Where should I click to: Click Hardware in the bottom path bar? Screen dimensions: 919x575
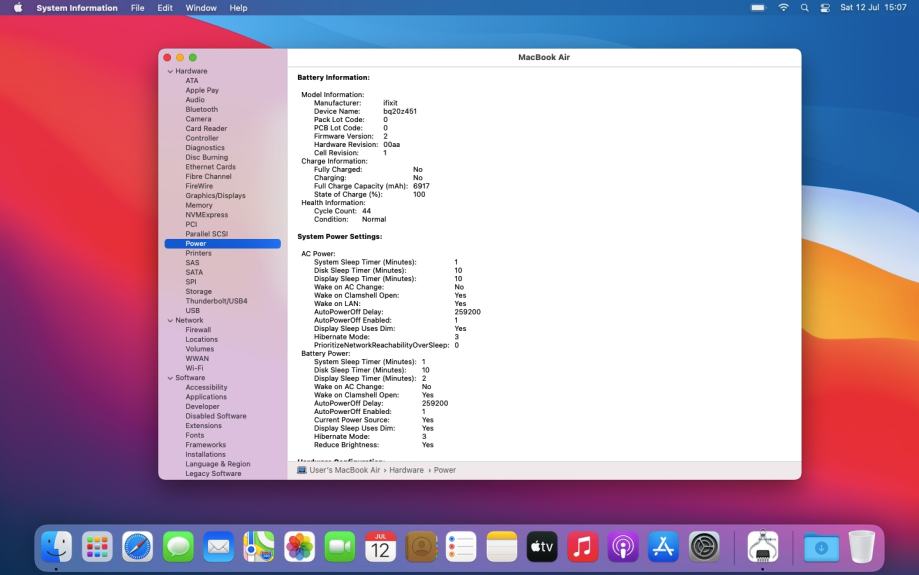click(406, 470)
